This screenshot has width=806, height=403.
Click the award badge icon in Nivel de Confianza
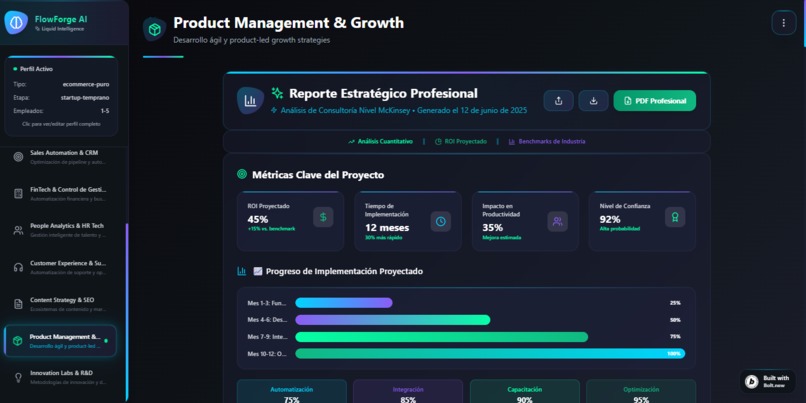click(x=675, y=217)
